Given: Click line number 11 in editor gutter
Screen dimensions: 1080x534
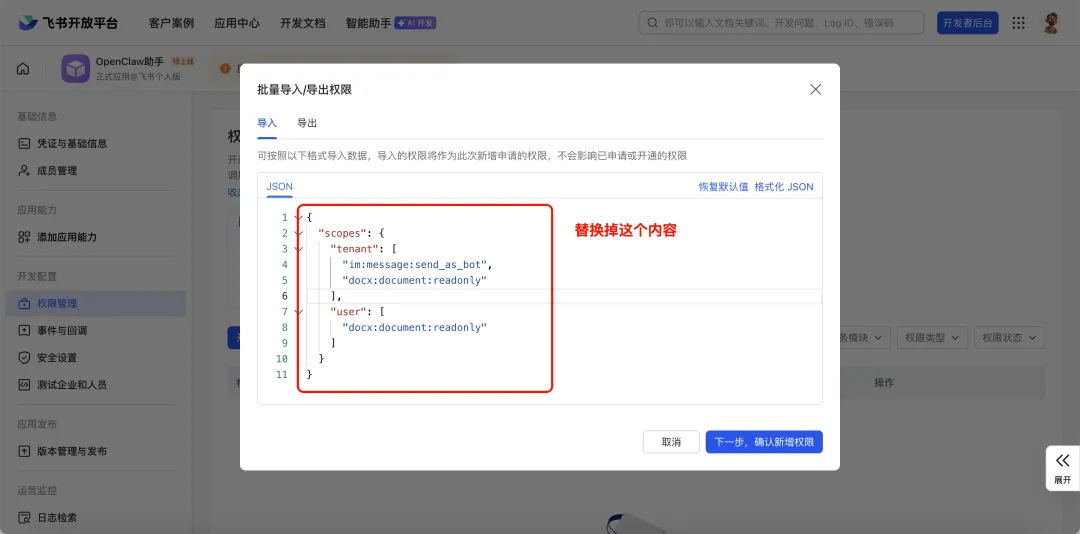Looking at the screenshot, I should (282, 375).
